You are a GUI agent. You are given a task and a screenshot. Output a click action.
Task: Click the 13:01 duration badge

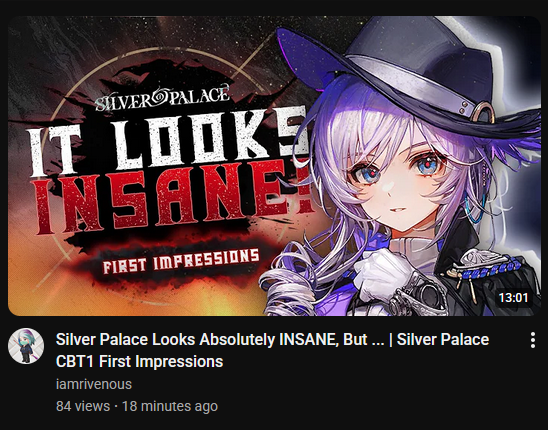[x=513, y=298]
